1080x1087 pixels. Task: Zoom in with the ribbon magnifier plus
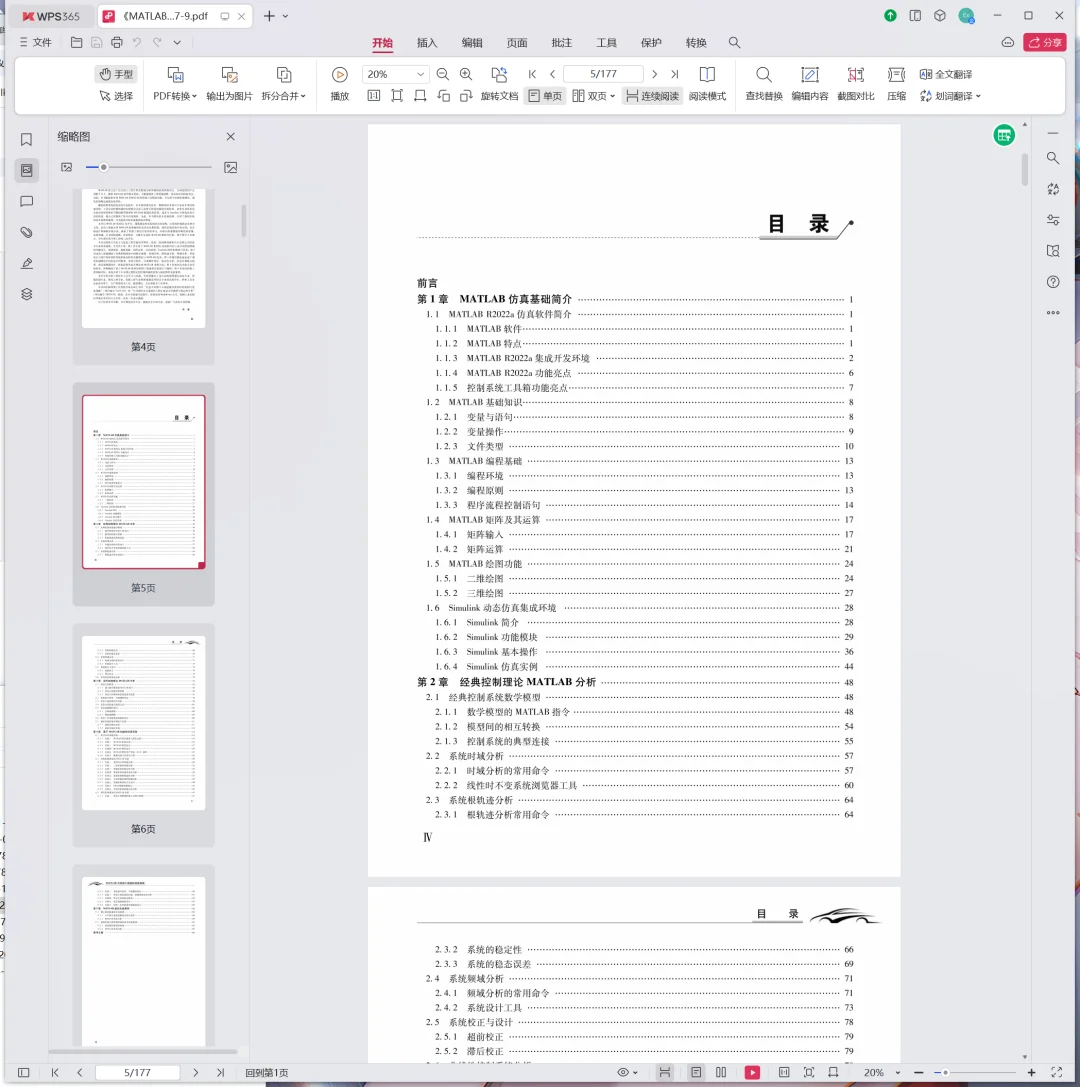[466, 74]
